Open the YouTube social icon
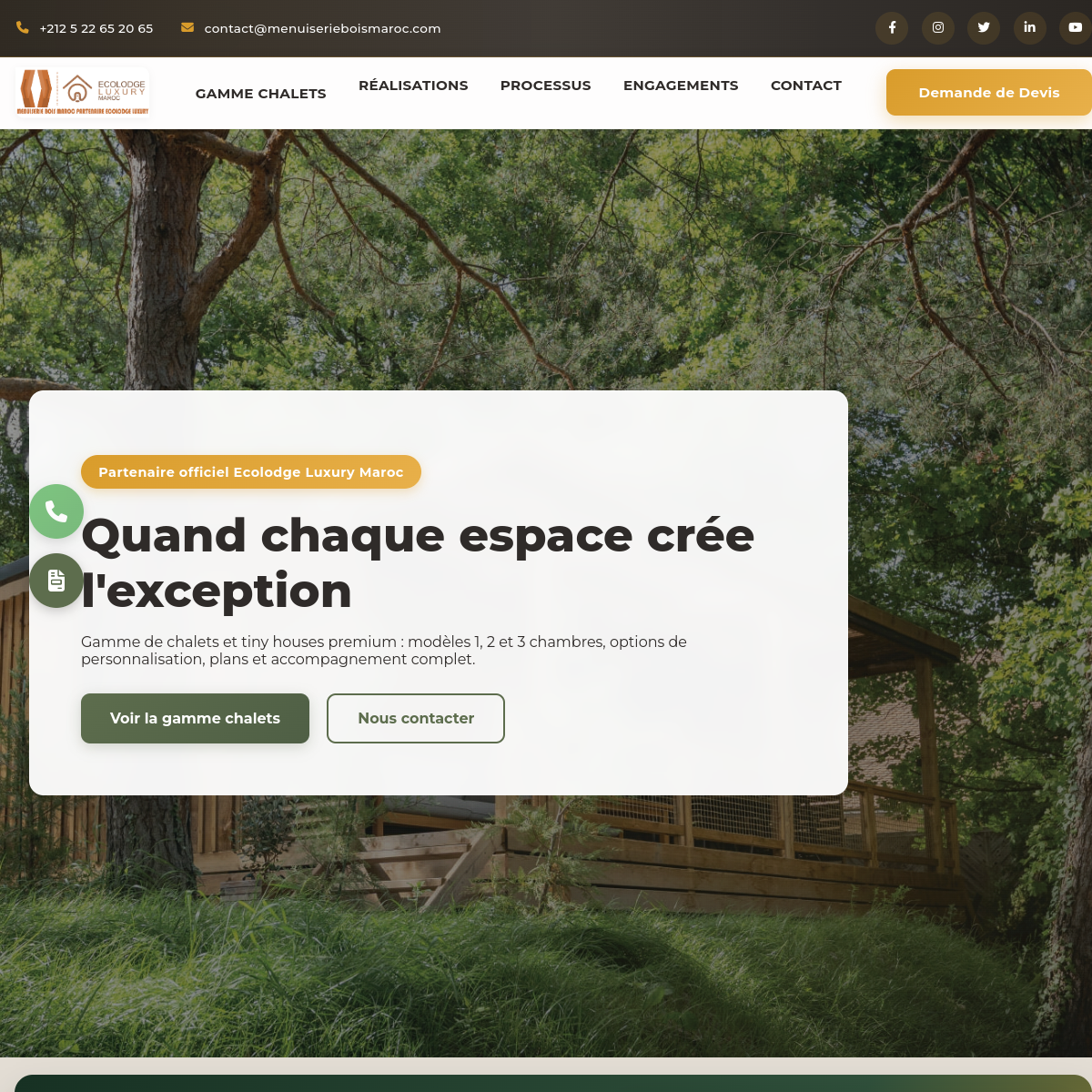 (x=1076, y=27)
